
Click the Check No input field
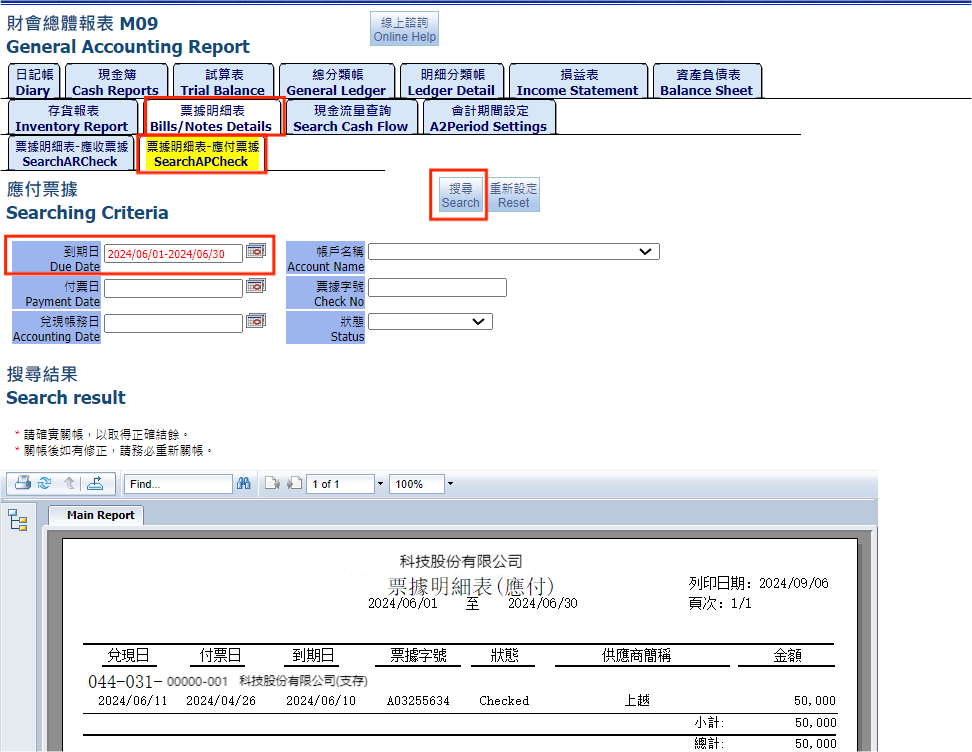pyautogui.click(x=437, y=288)
